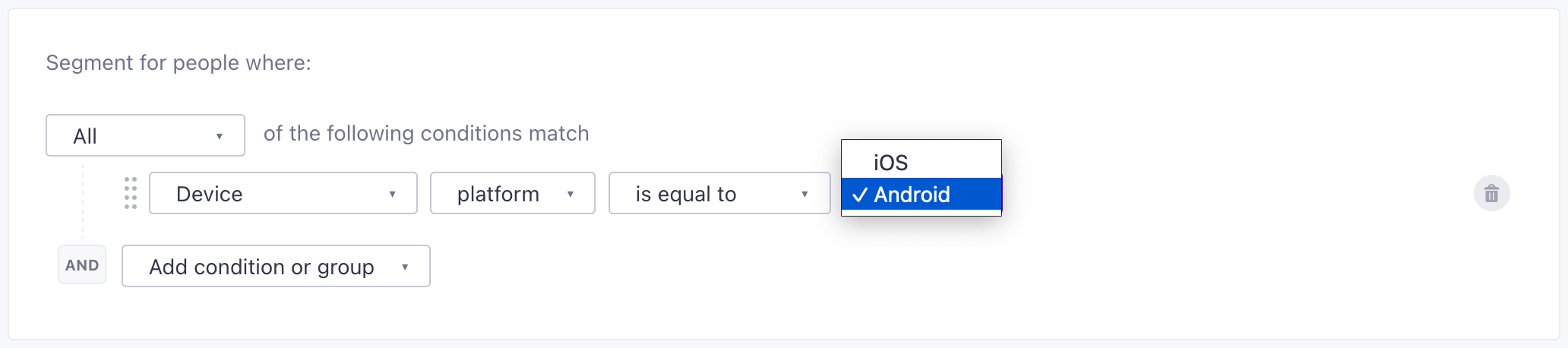This screenshot has width=1568, height=348.
Task: Open the All conditions match dropdown
Action: (145, 136)
